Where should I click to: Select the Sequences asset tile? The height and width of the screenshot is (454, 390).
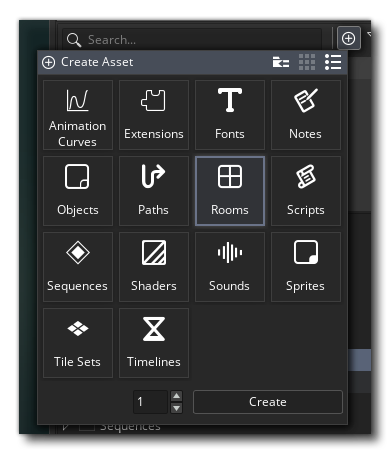tap(78, 267)
